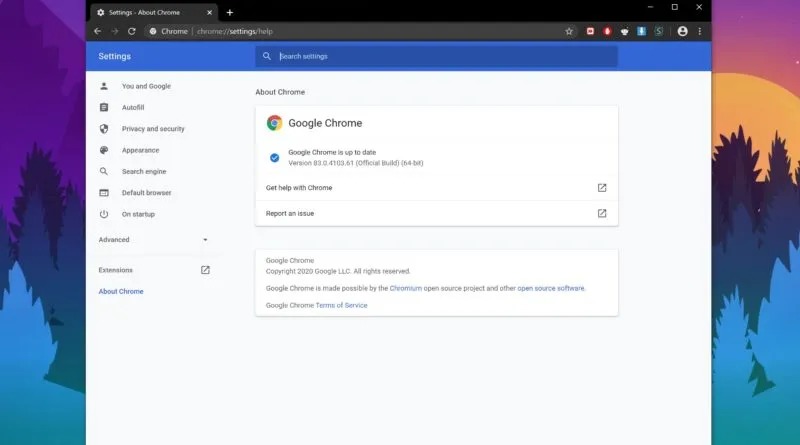Click the external-link icon for Report an issue

click(602, 213)
